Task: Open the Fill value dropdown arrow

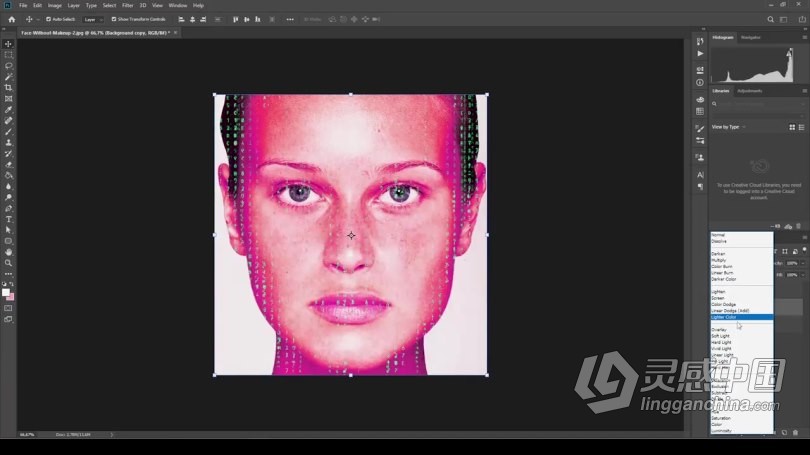Action: [x=802, y=275]
